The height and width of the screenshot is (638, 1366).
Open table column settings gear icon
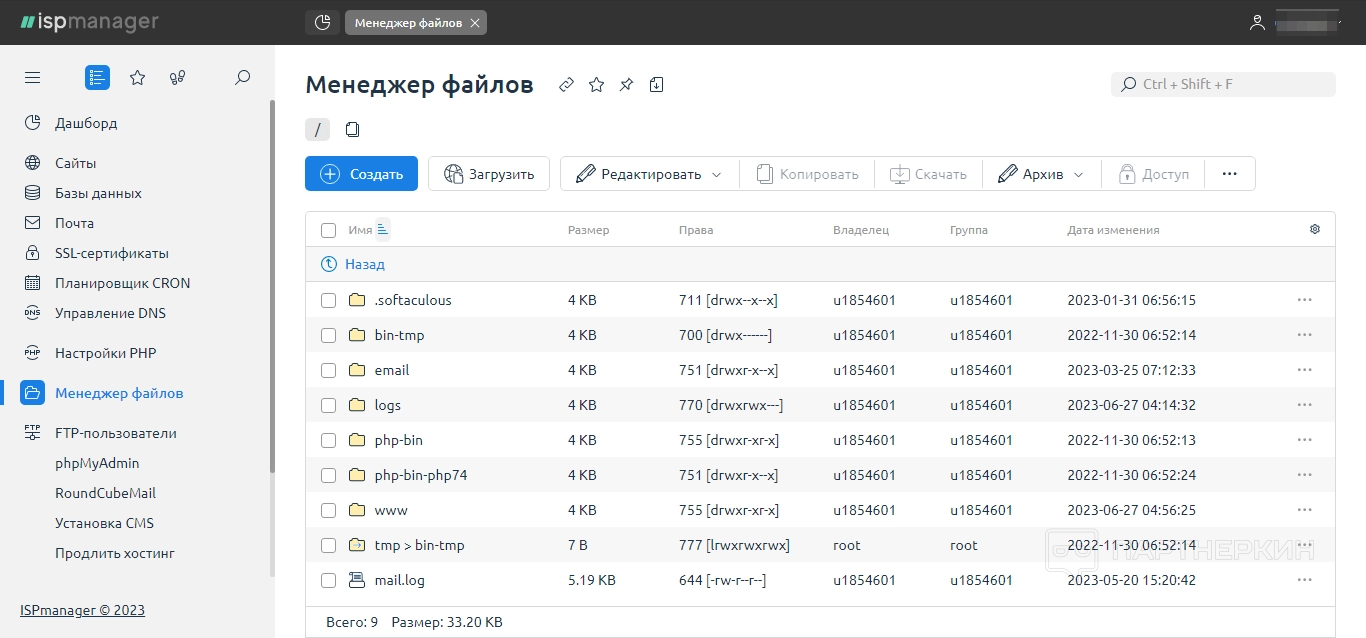point(1315,229)
